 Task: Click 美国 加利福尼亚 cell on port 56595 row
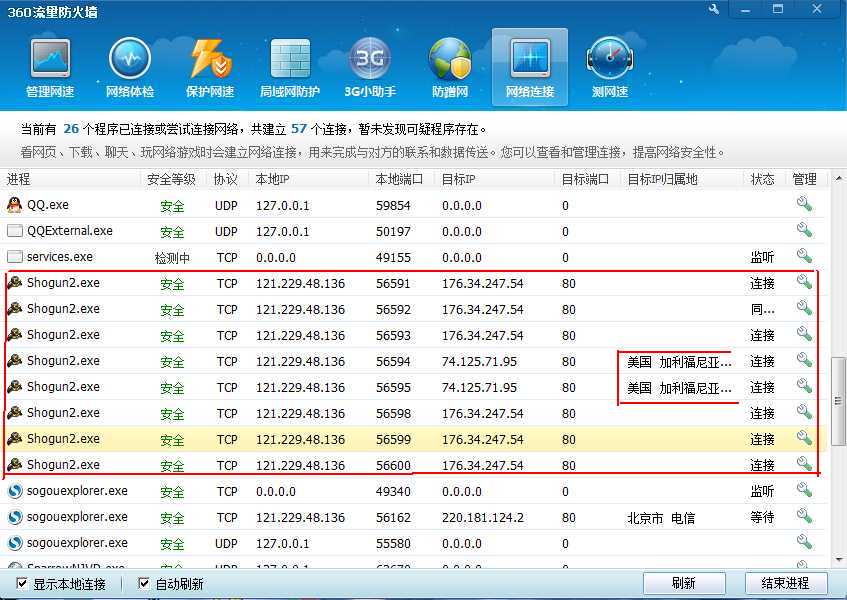click(x=679, y=388)
